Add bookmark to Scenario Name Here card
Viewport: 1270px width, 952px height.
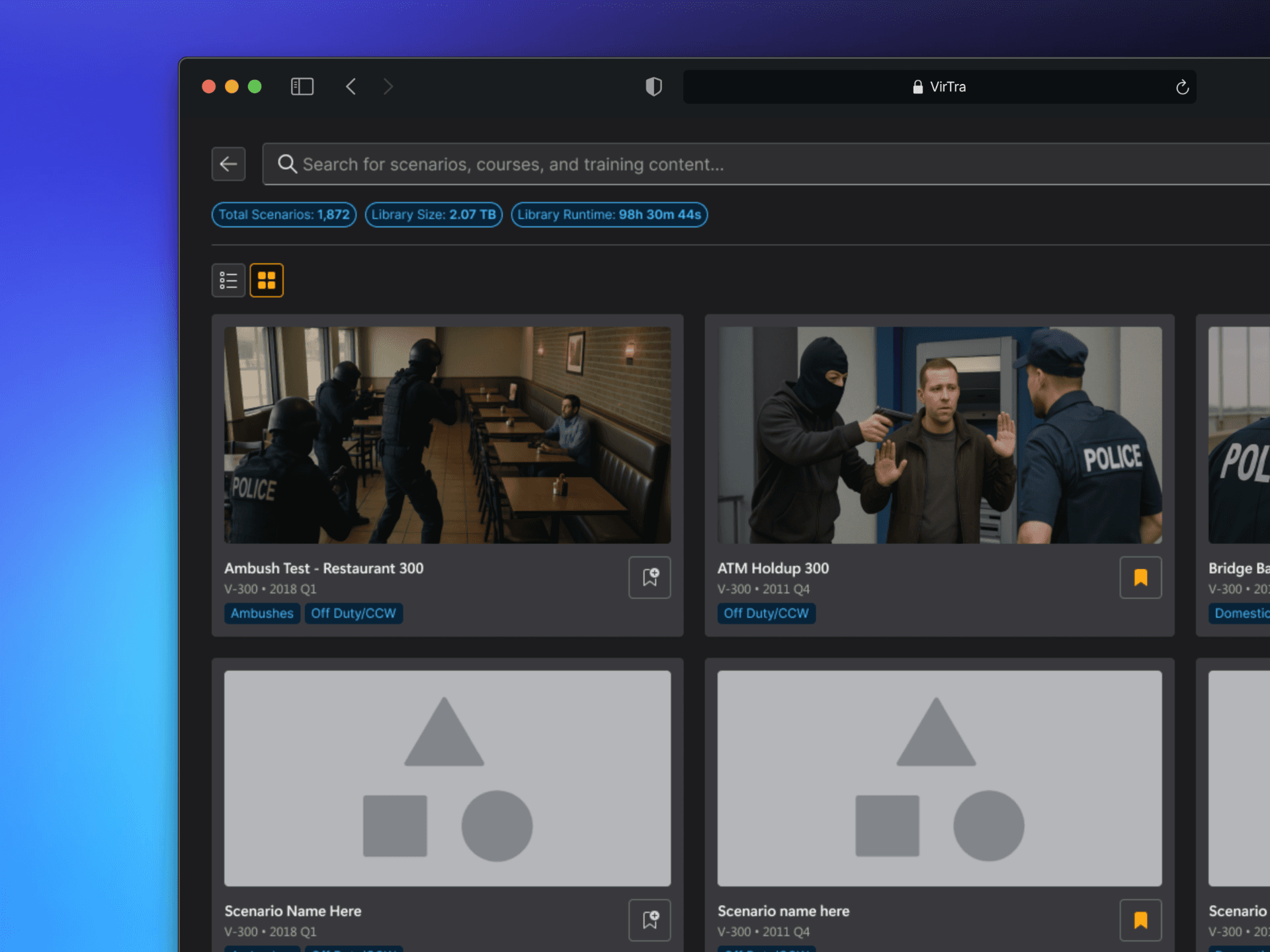(x=650, y=920)
